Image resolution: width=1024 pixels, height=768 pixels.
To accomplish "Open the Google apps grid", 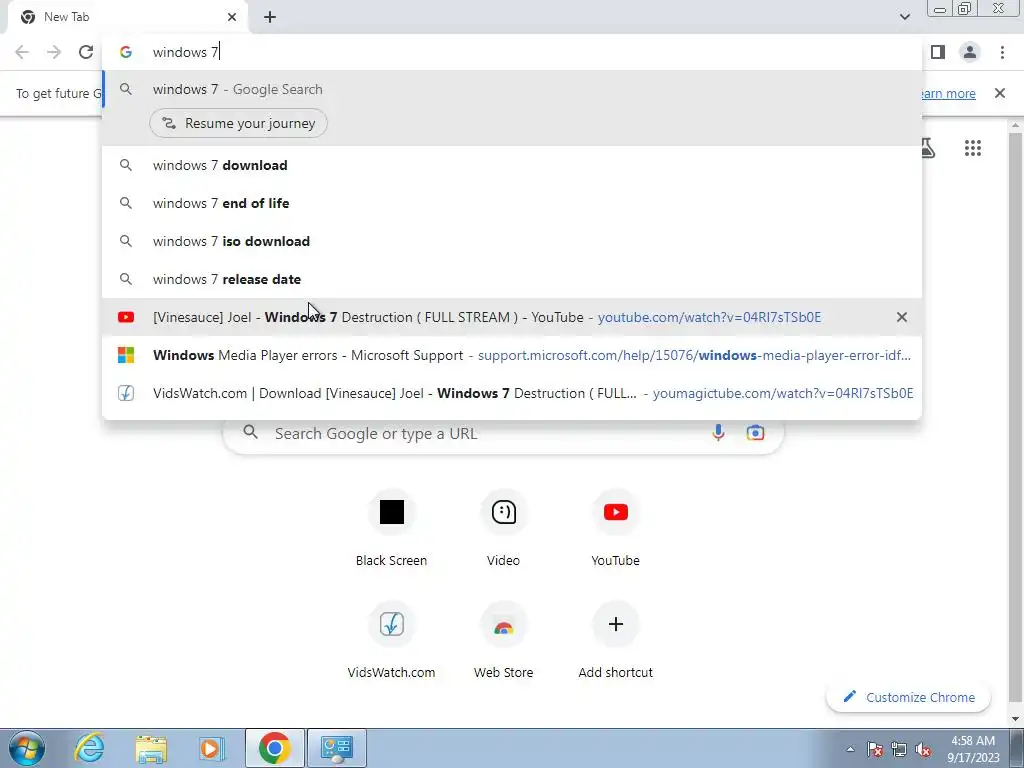I will [x=972, y=148].
